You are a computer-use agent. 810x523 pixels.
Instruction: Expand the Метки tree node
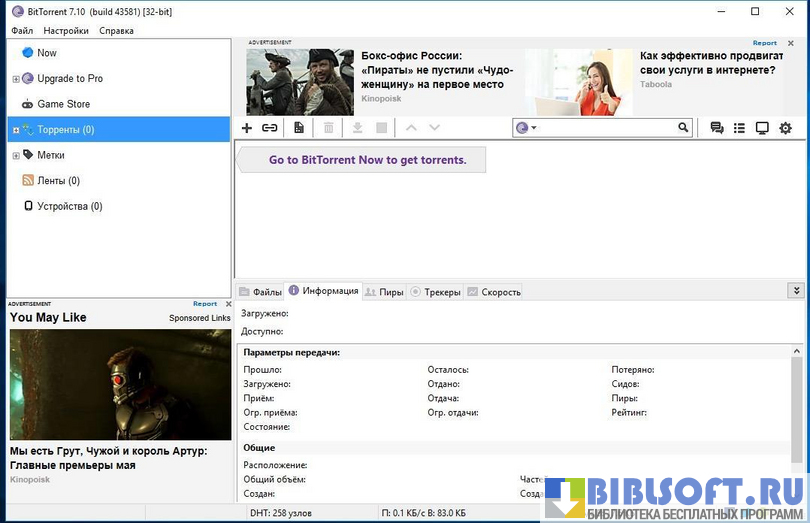coord(15,156)
